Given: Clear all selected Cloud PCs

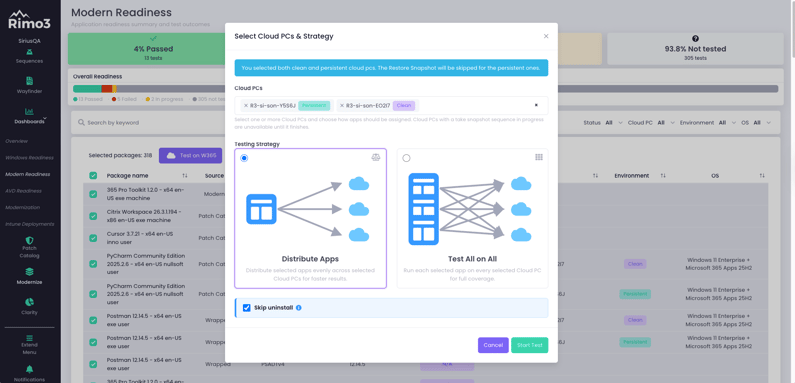Looking at the screenshot, I should (536, 106).
